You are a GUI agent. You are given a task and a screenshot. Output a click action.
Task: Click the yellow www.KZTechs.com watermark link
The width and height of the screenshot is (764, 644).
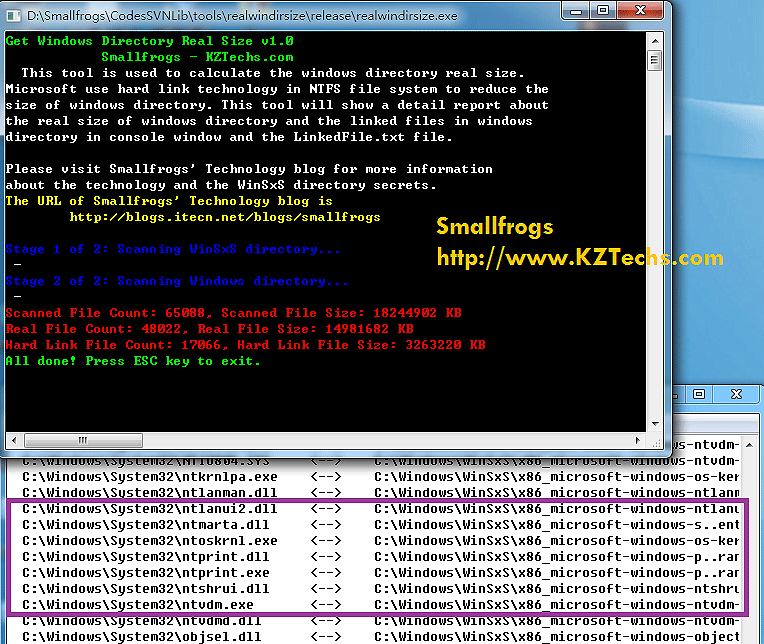coord(579,259)
